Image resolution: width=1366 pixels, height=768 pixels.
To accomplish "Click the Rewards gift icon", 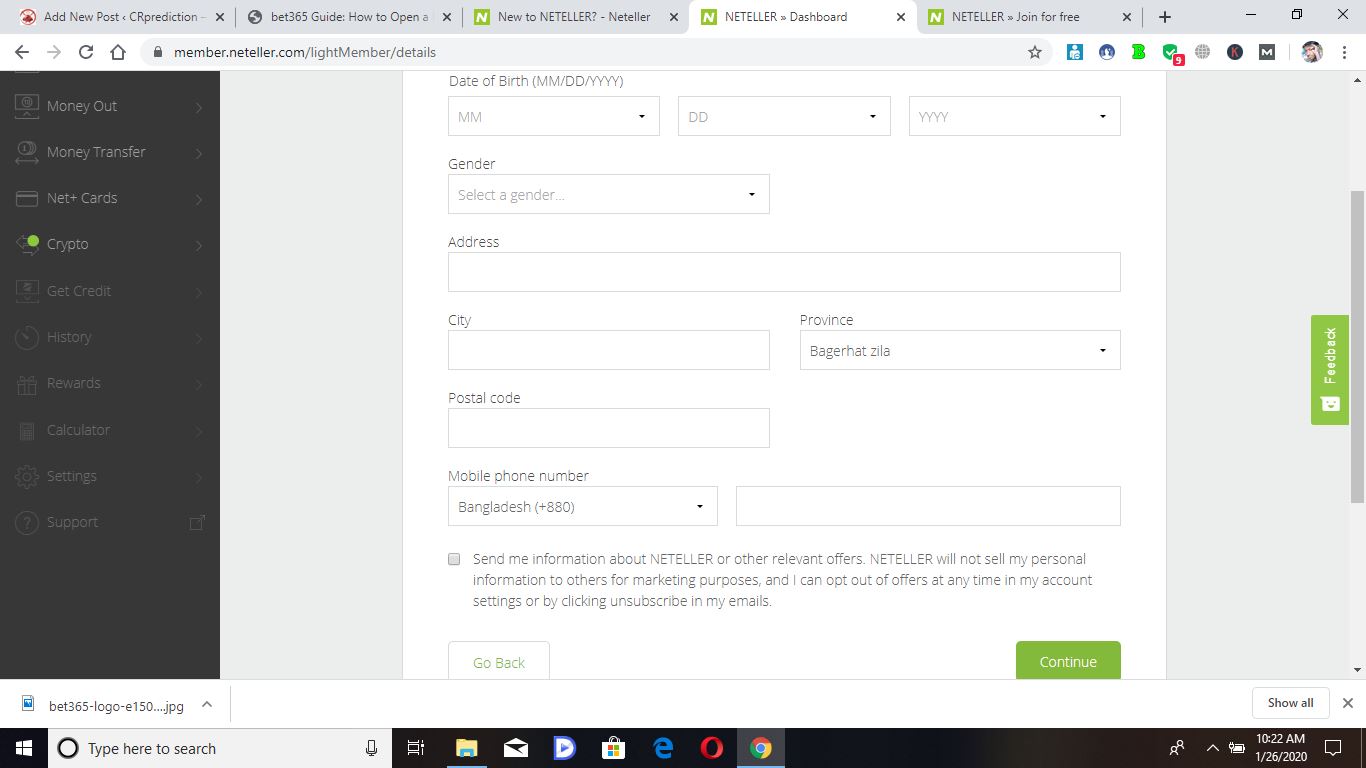I will 27,383.
